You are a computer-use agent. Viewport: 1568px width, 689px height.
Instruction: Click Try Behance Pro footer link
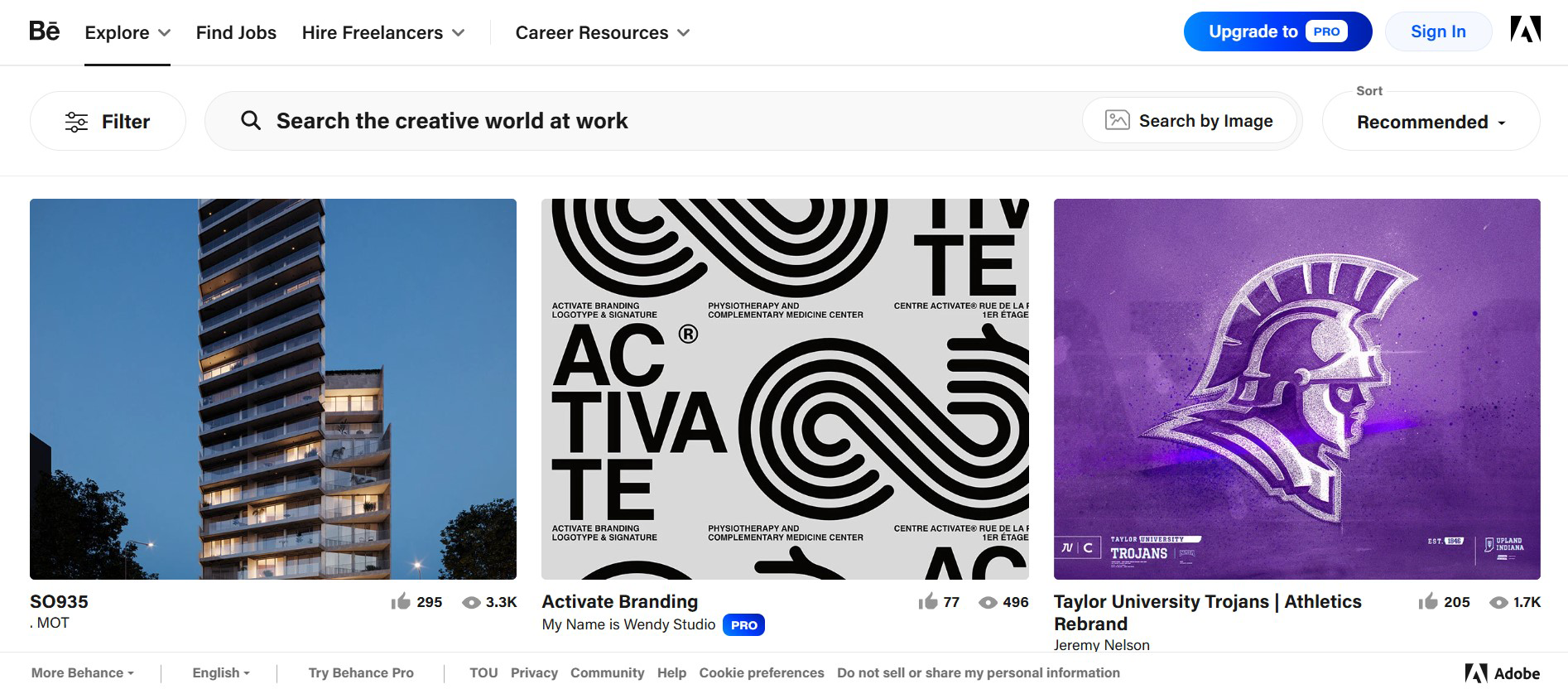point(361,672)
